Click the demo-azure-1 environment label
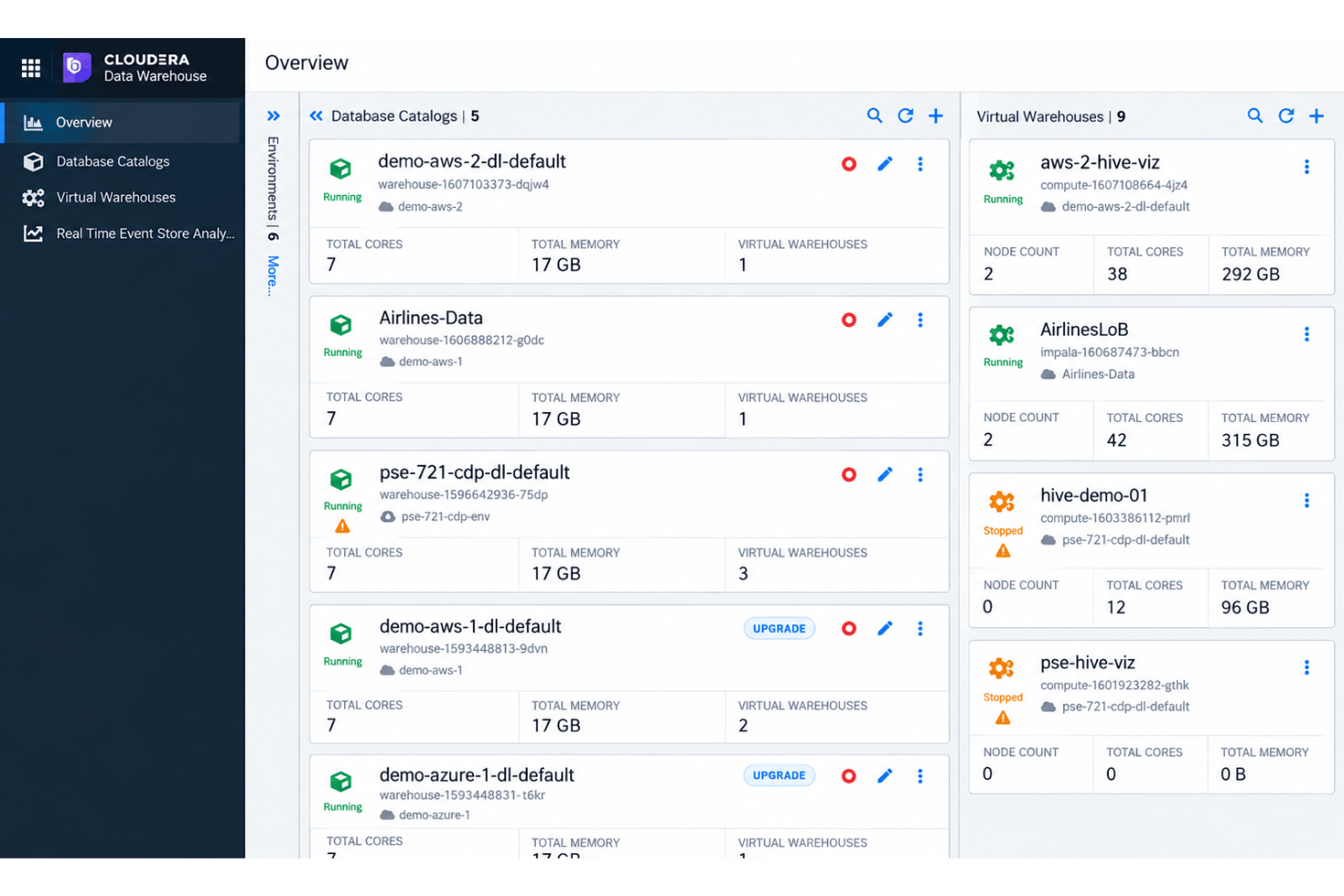The image size is (1344, 896). pos(434,815)
